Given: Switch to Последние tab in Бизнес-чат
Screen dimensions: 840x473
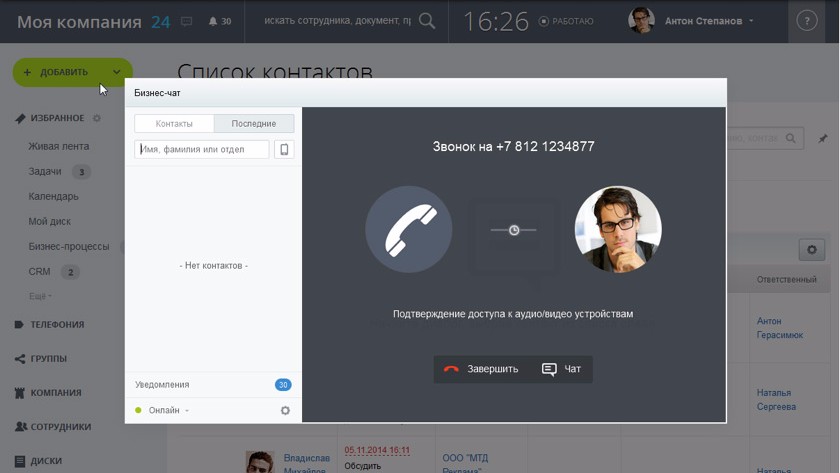Looking at the screenshot, I should click(x=254, y=124).
